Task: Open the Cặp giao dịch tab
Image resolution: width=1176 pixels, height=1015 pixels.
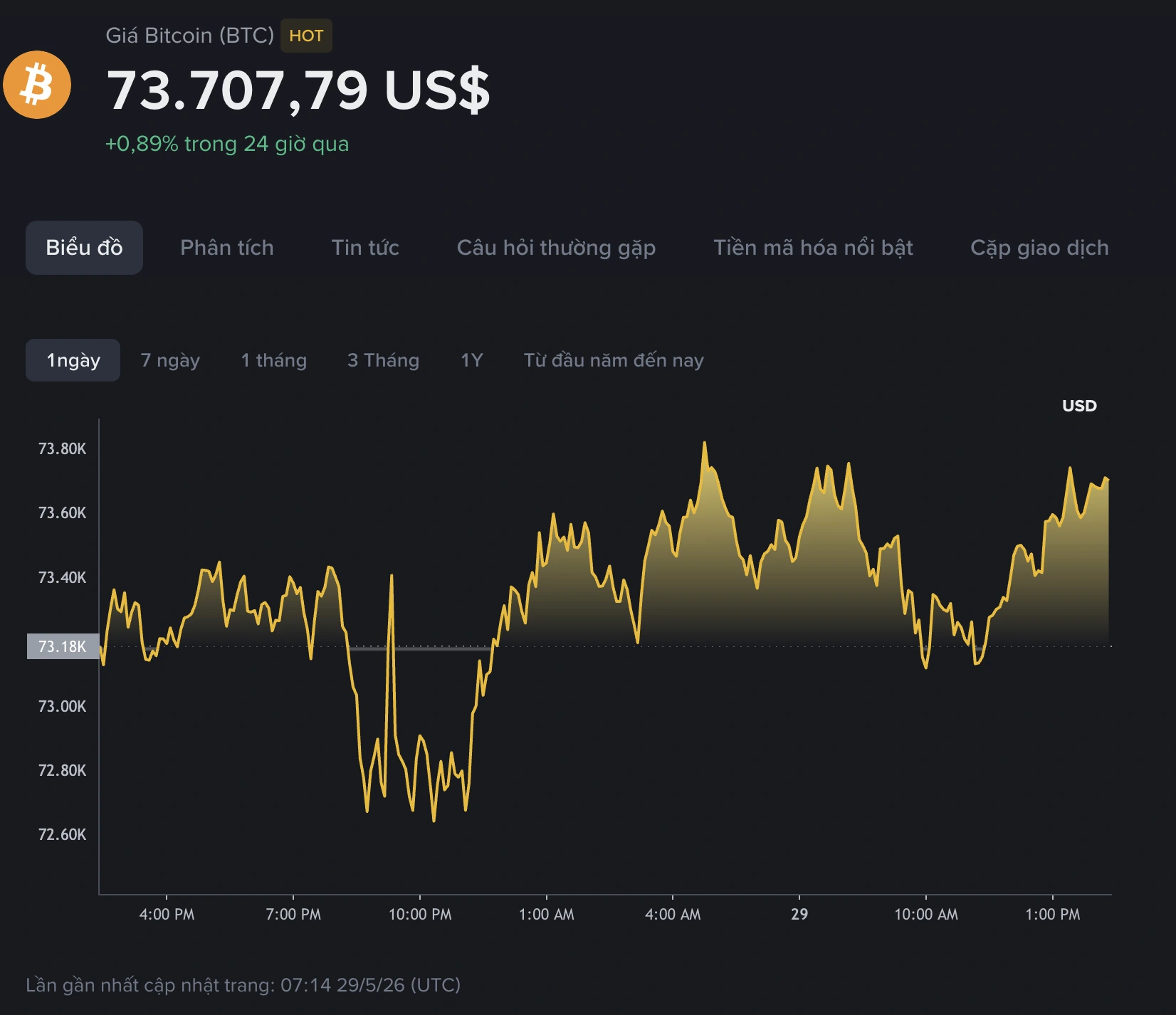Action: coord(1039,248)
